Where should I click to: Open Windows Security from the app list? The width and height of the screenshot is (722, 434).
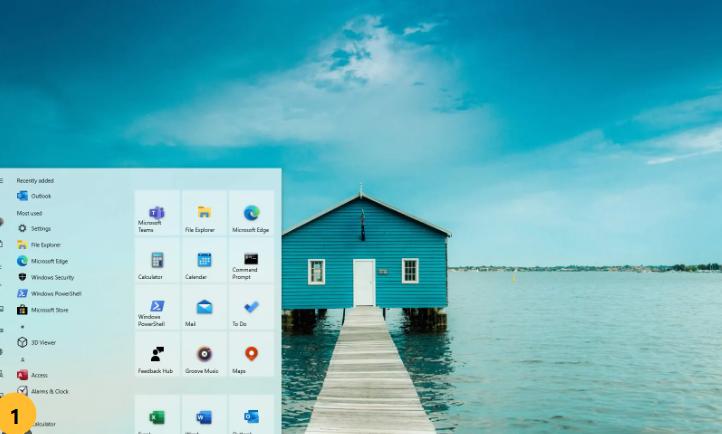click(45, 278)
